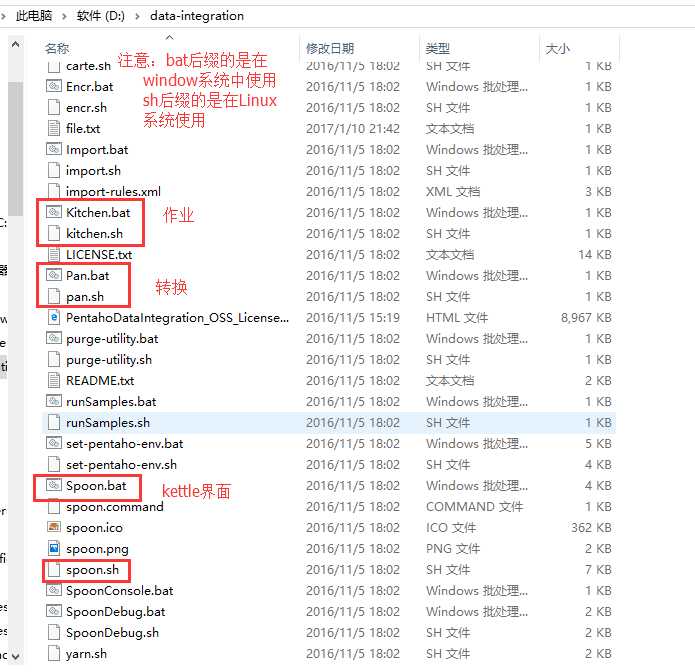The width and height of the screenshot is (695, 672).
Task: Click the kitchen.sh file icon
Action: 54,233
